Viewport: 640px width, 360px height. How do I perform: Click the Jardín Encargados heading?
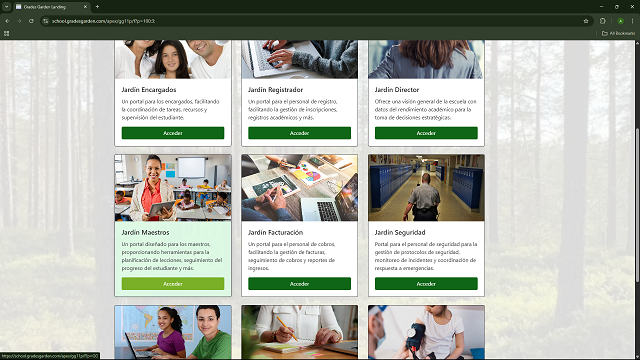pyautogui.click(x=149, y=90)
